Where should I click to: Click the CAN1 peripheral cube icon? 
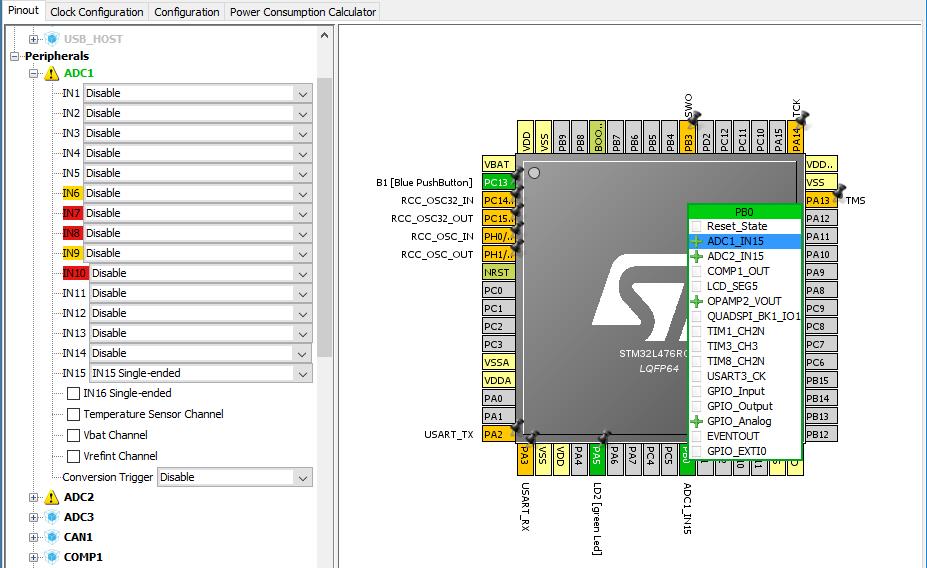click(52, 537)
